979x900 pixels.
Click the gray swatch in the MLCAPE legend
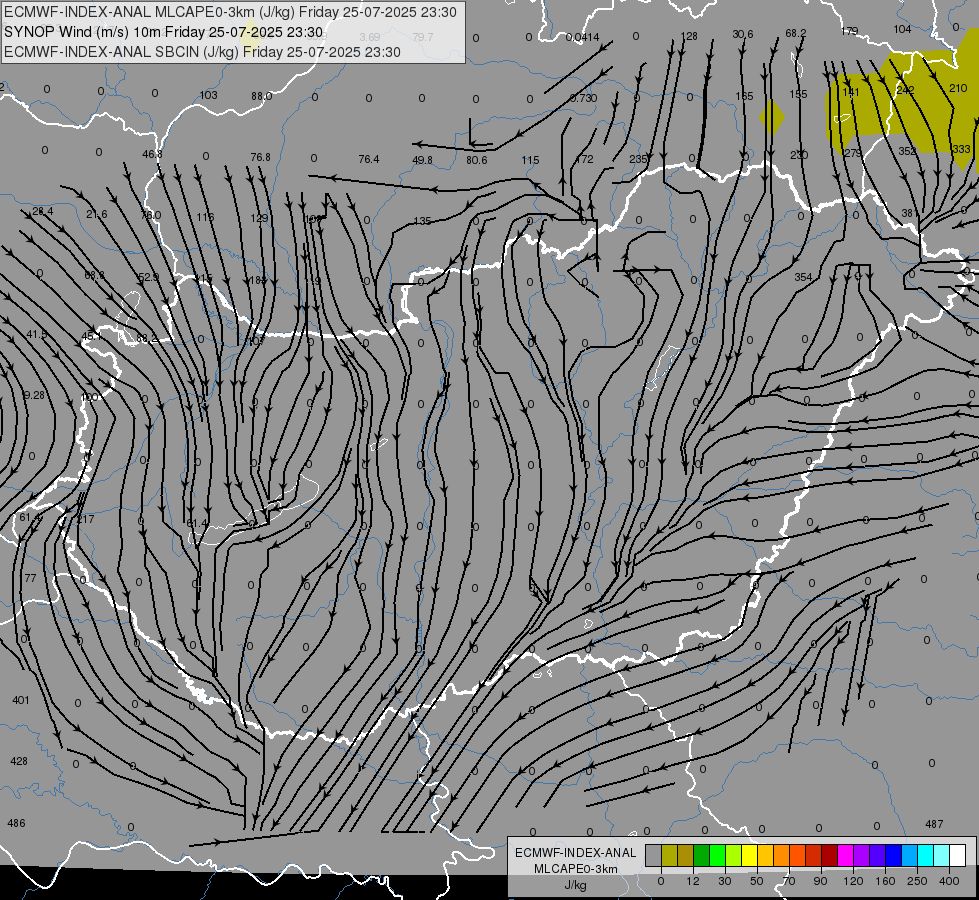654,855
